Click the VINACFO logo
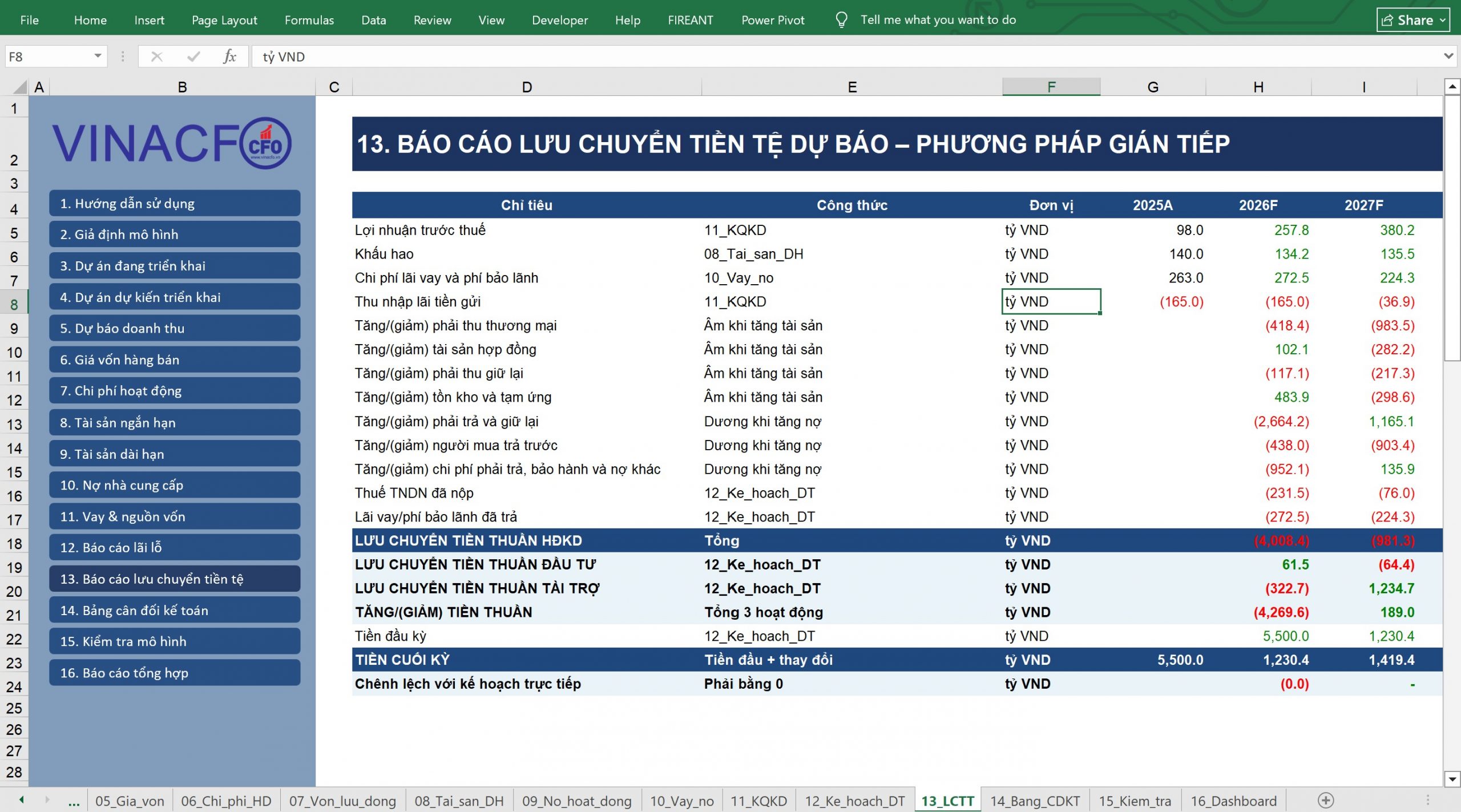This screenshot has height=812, width=1461. point(172,143)
